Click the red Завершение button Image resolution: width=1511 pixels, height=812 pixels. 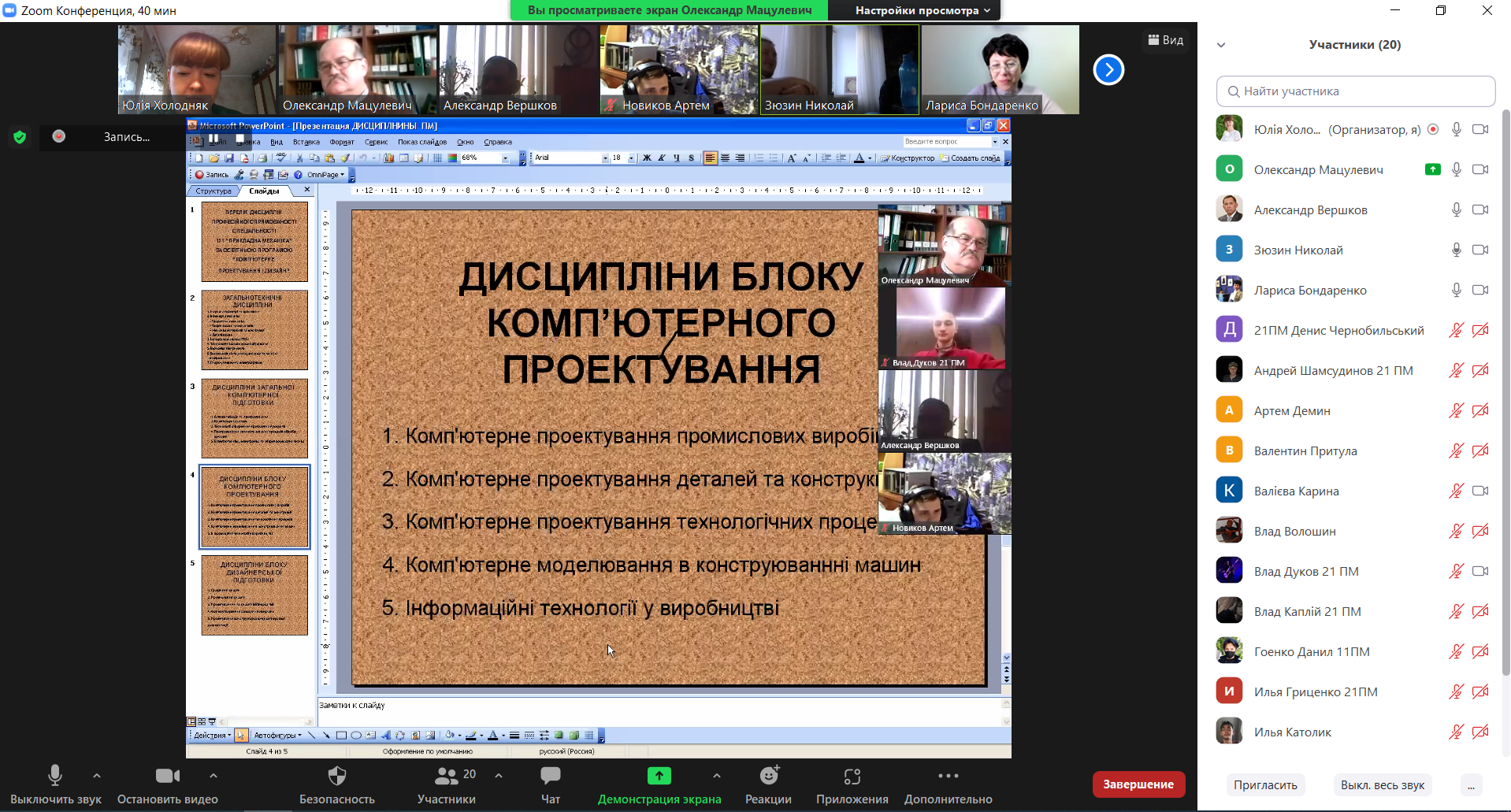1138,784
